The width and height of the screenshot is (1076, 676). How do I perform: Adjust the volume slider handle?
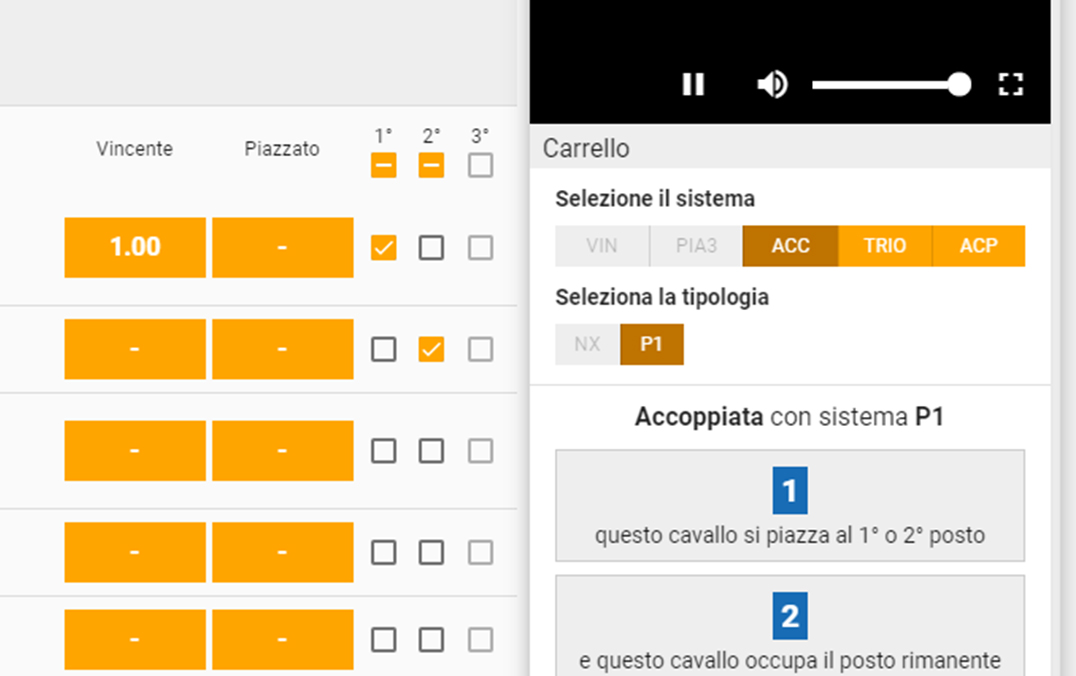959,84
